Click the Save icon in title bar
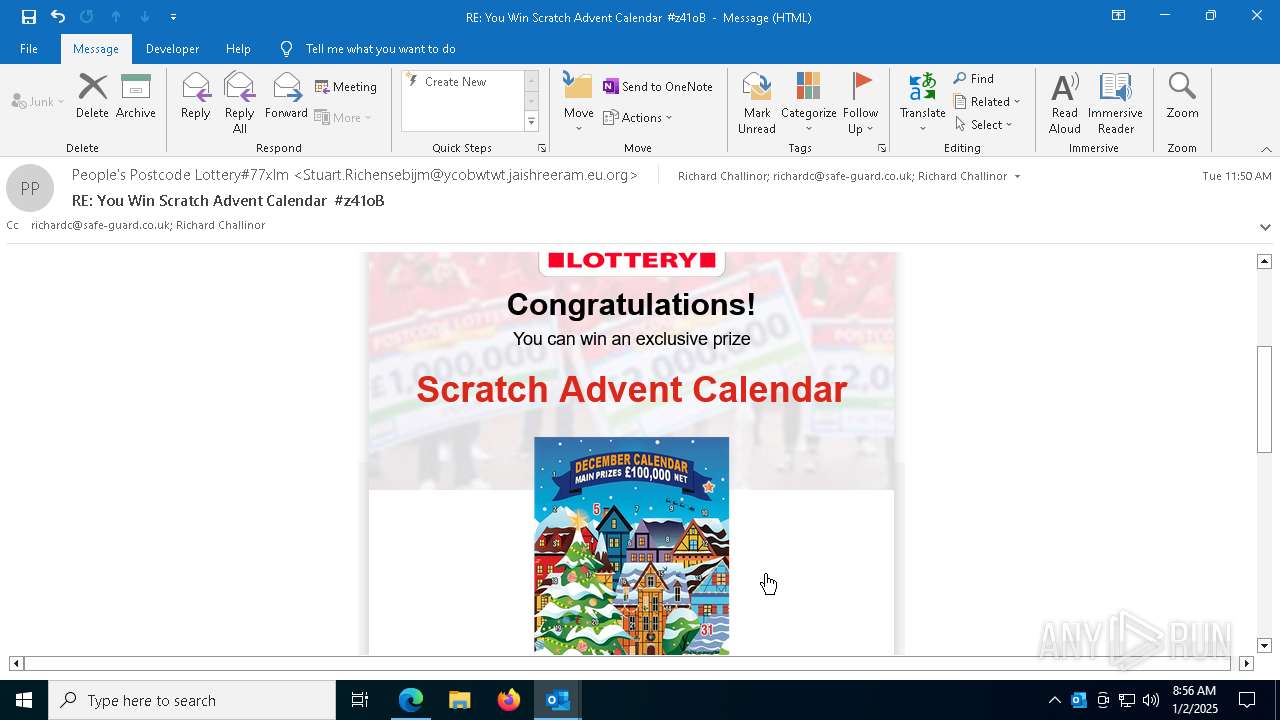This screenshot has height=720, width=1280. click(x=29, y=16)
